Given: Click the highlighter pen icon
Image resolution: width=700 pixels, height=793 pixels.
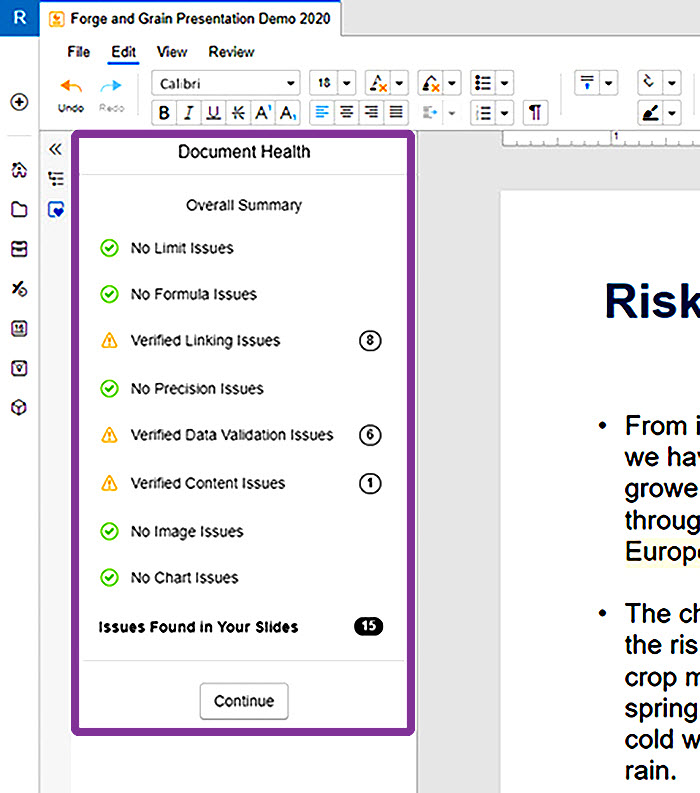Looking at the screenshot, I should click(x=650, y=113).
